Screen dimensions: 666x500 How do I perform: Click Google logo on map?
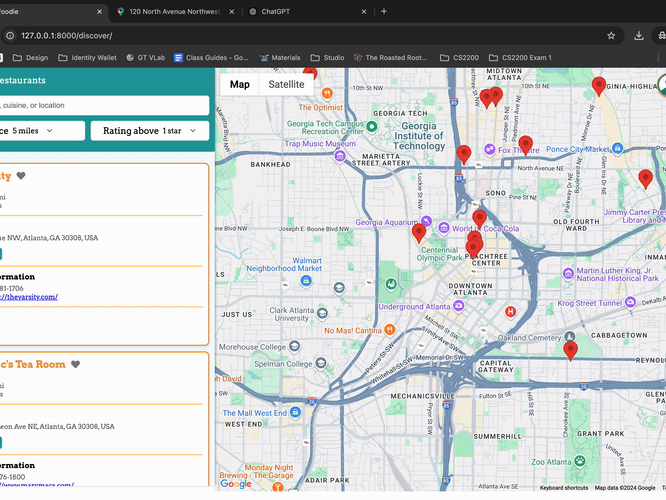click(x=236, y=484)
